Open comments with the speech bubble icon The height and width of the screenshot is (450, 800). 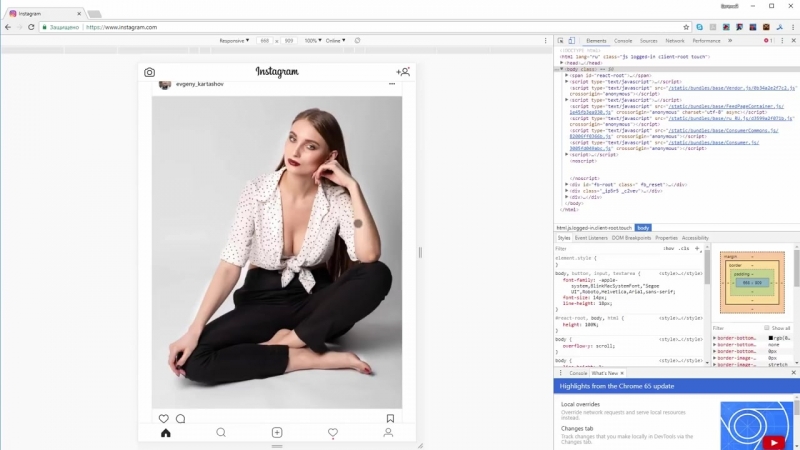click(181, 418)
